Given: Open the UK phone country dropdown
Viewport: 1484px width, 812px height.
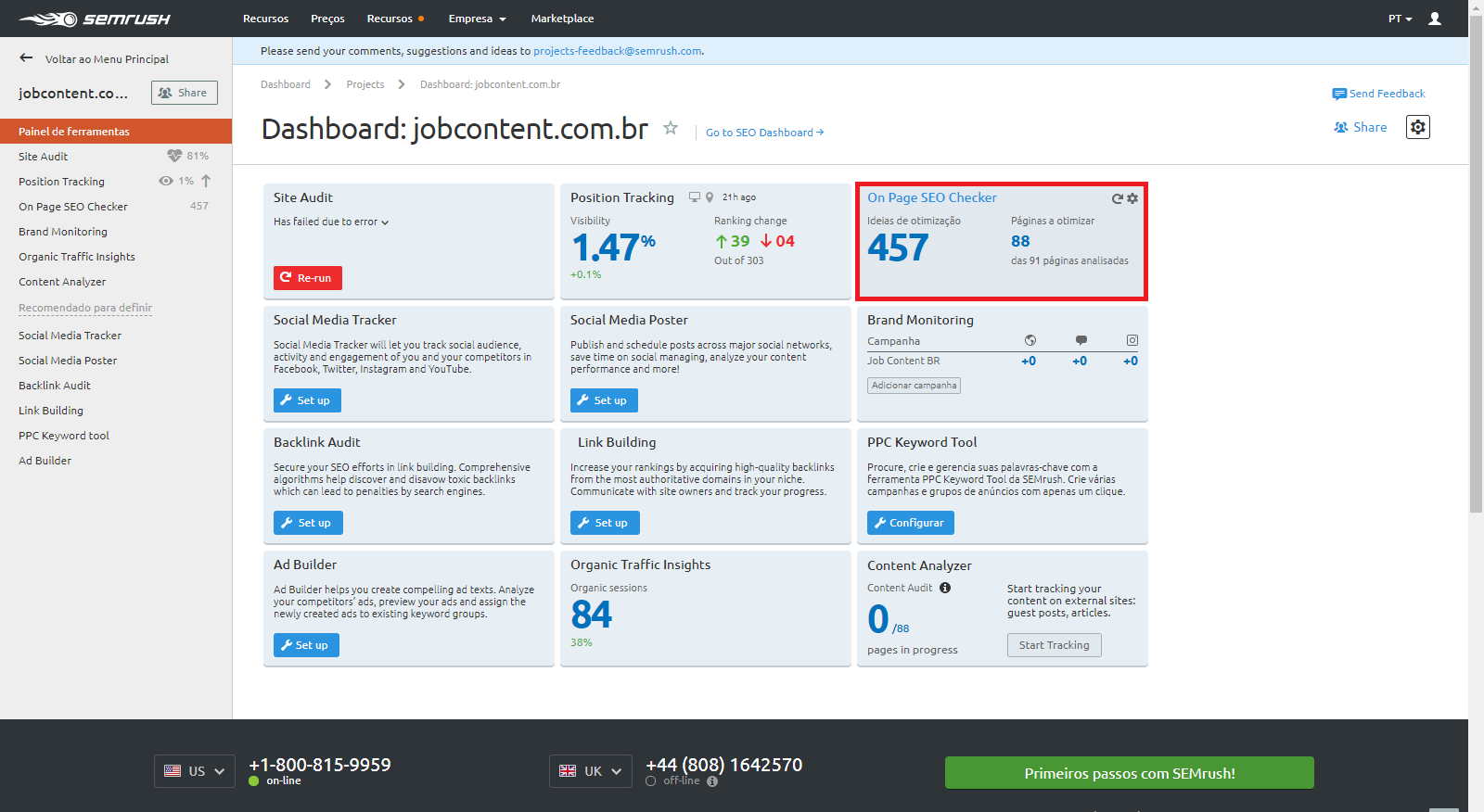Looking at the screenshot, I should coord(591,771).
